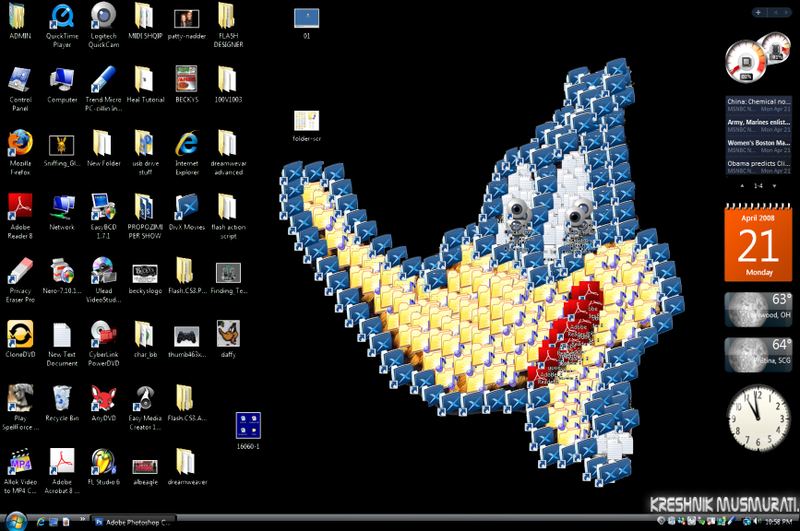Open Women's Boston Marathon headline
The width and height of the screenshot is (800, 531).
click(x=759, y=146)
